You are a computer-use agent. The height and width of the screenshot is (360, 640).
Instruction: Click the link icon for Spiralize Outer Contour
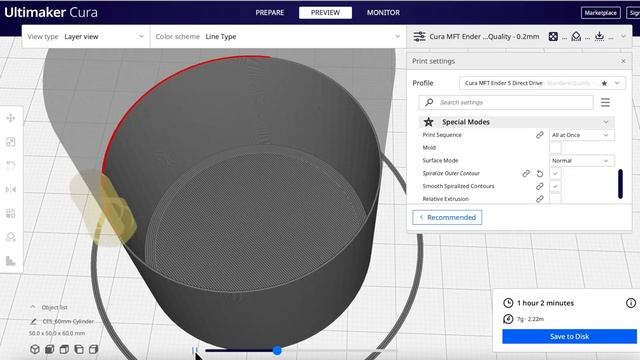pos(526,173)
